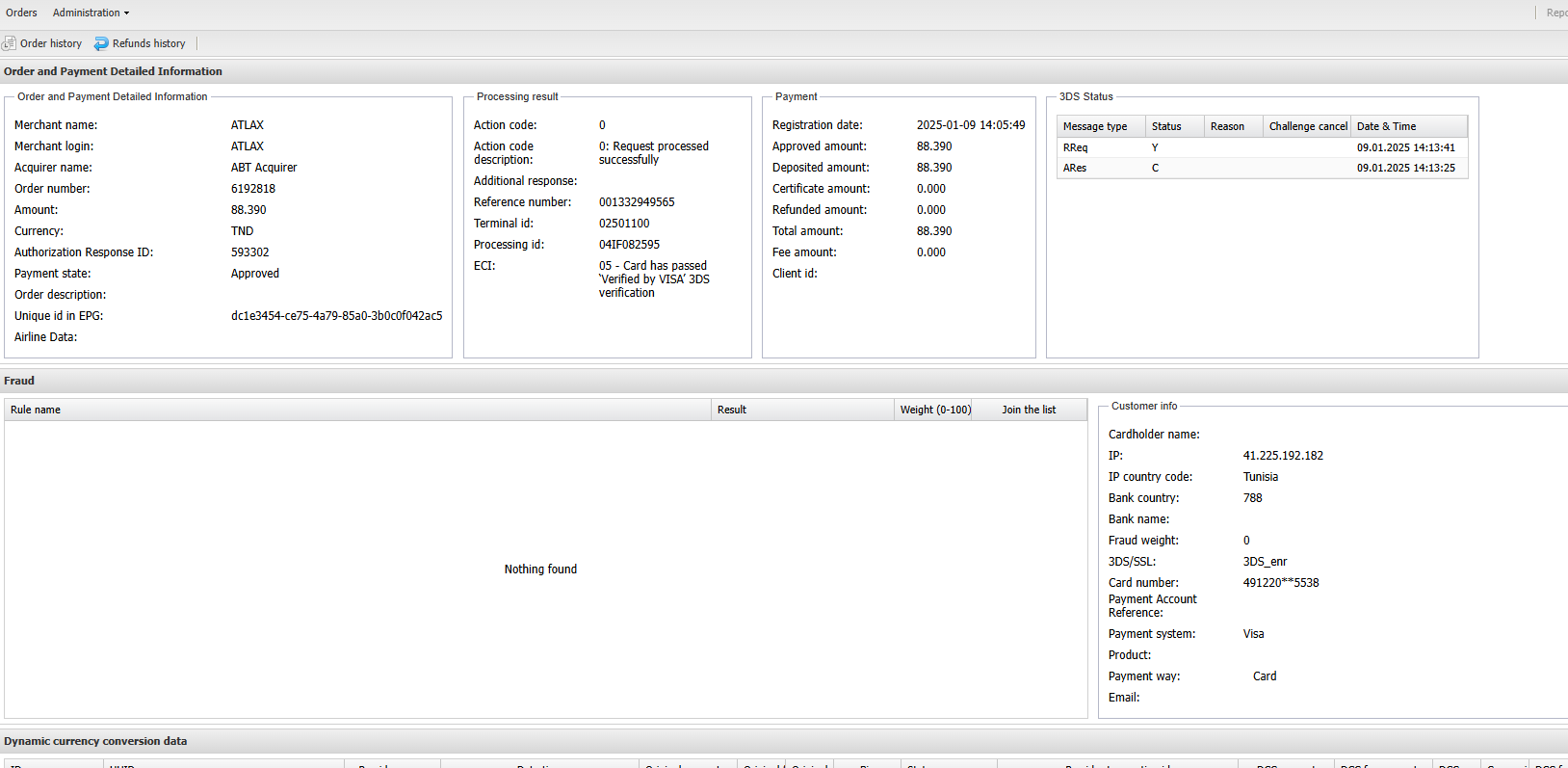Click the Join the list column header
The height and width of the screenshot is (768, 1568).
1029,410
